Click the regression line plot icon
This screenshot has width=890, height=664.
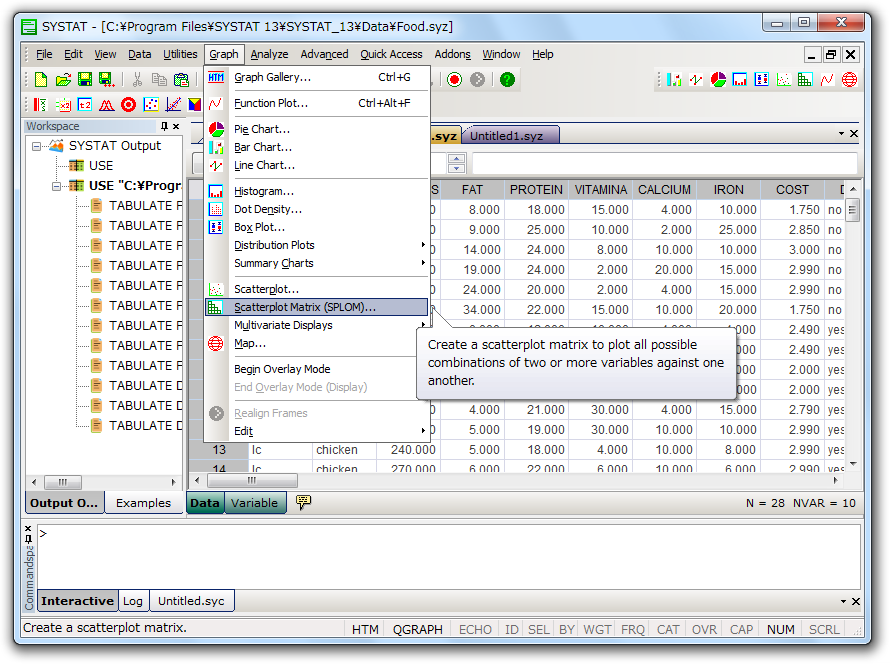point(173,104)
